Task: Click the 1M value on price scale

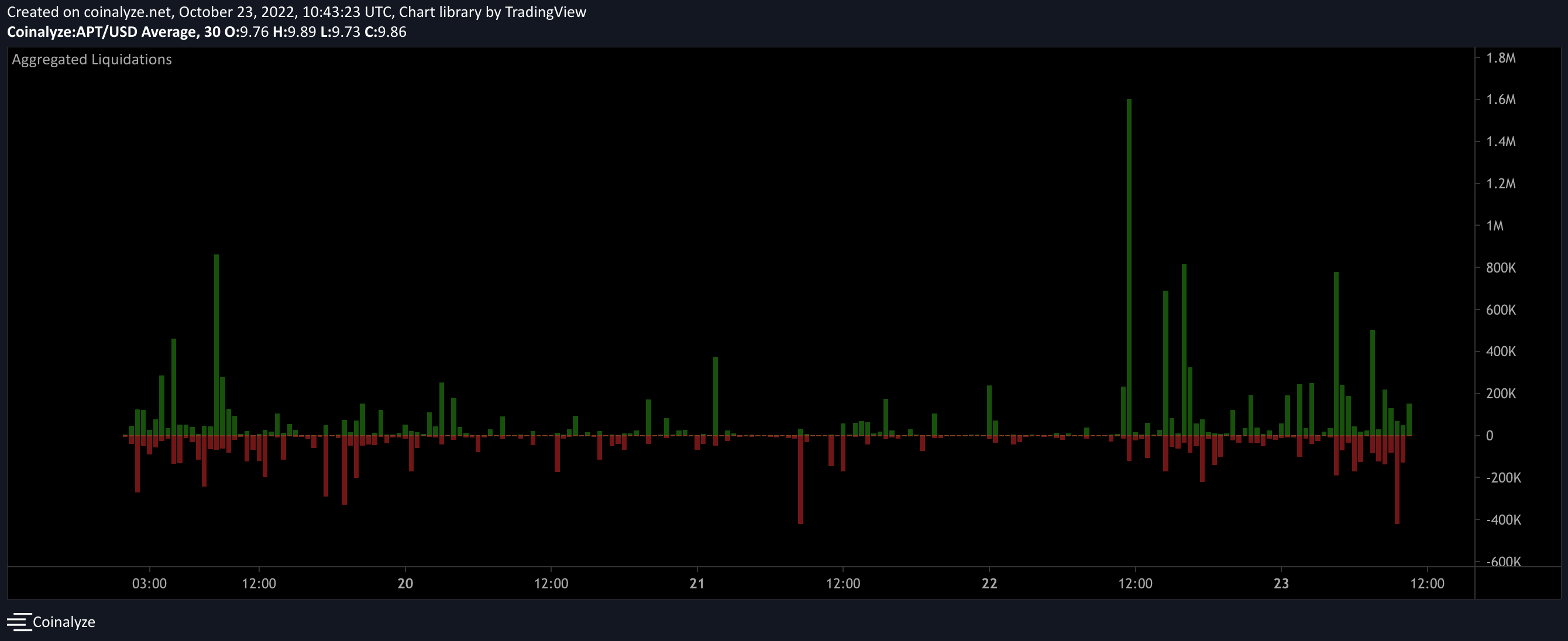Action: 1494,226
